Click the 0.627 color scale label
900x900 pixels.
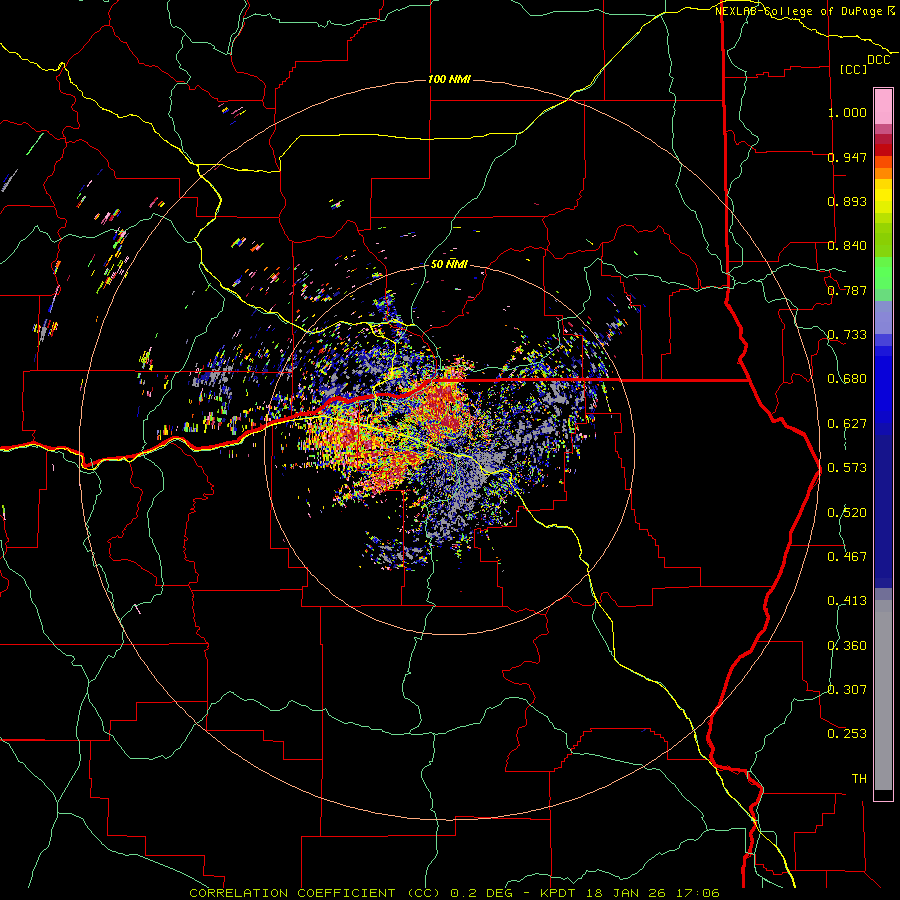point(847,424)
